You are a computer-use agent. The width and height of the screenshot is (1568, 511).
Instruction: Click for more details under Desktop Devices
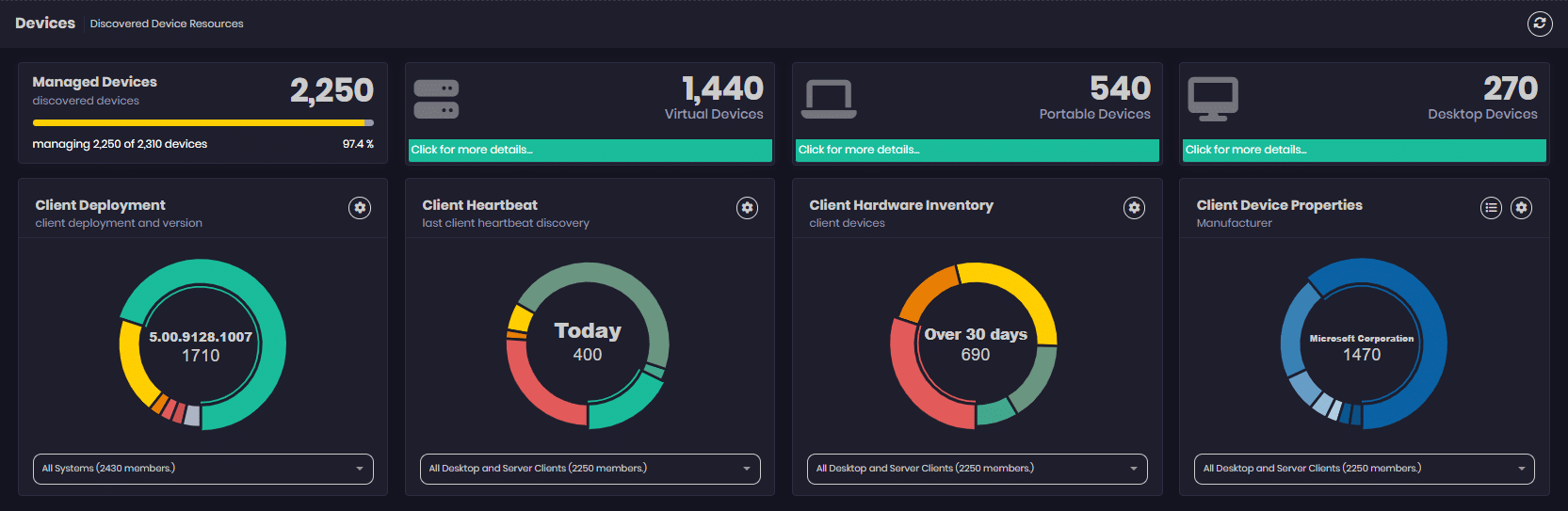[1364, 151]
